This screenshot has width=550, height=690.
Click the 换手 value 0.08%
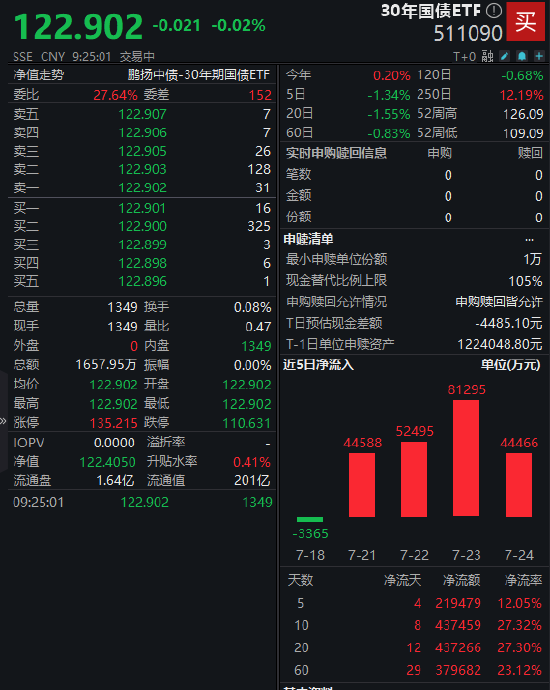[253, 307]
